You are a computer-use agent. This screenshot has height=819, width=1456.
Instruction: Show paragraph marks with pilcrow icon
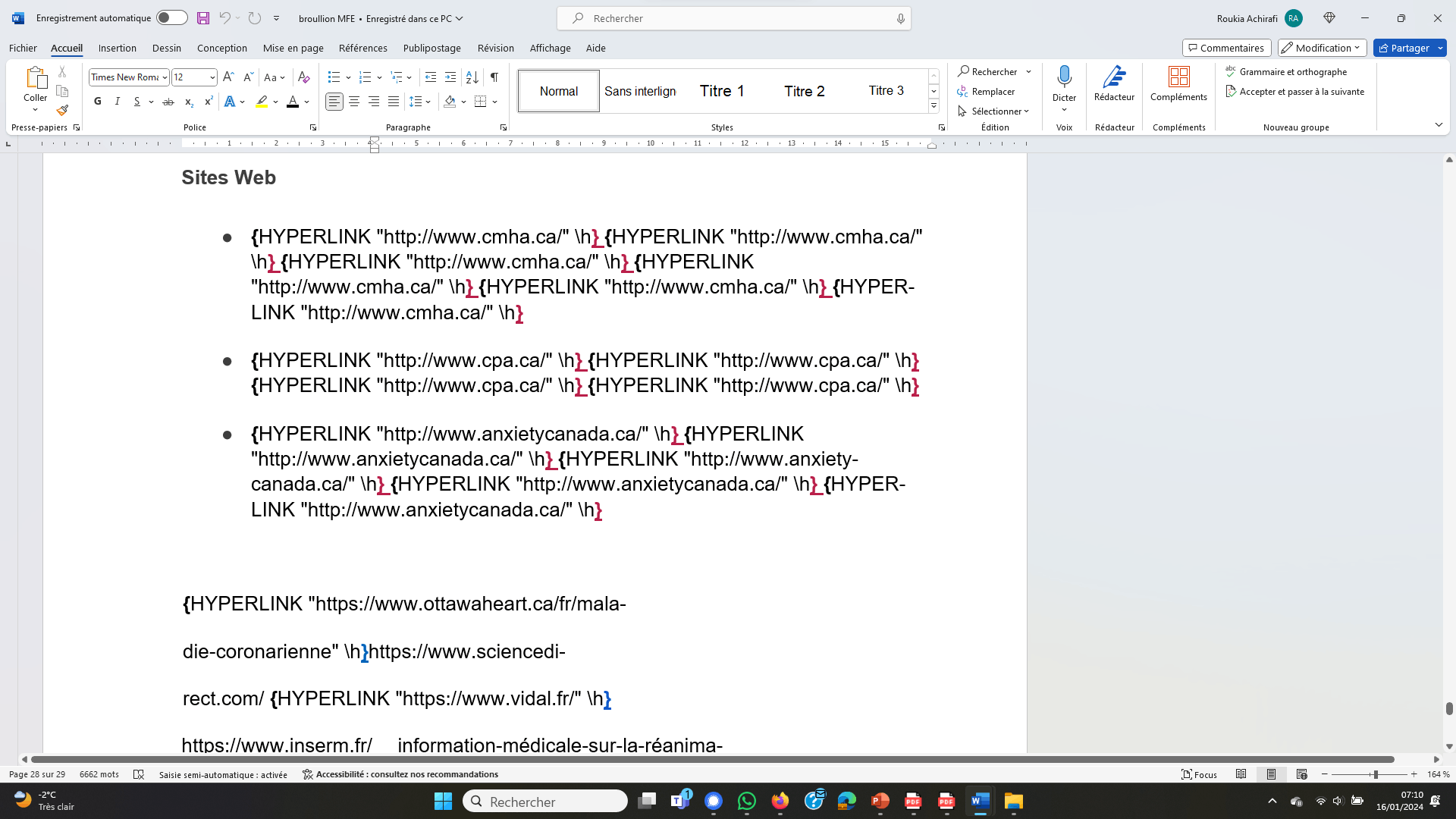click(494, 77)
